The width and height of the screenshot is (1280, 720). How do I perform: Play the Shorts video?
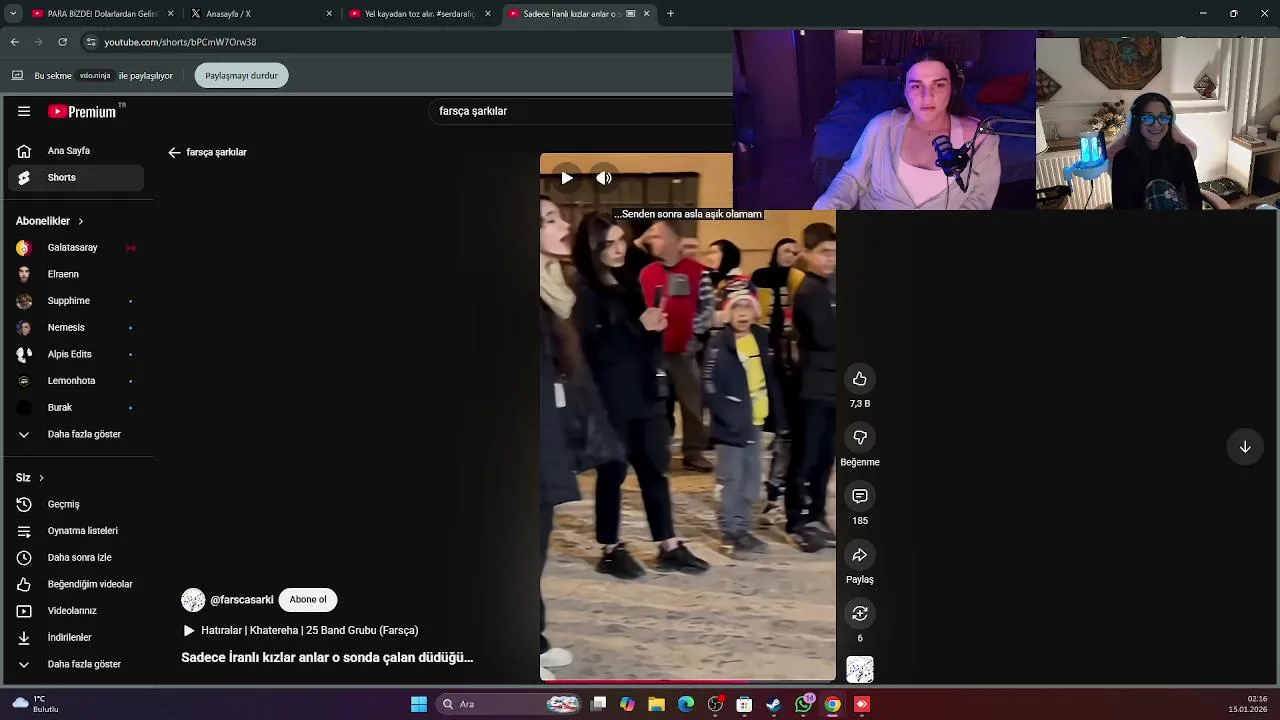tap(567, 178)
